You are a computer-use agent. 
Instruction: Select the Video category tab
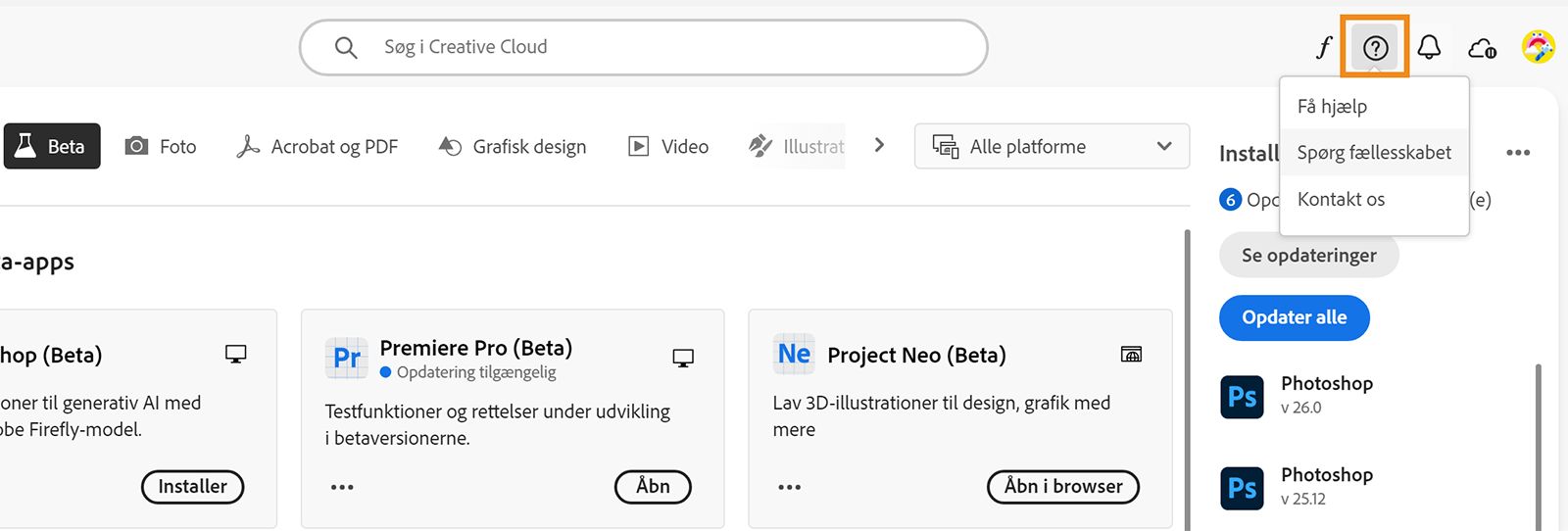click(x=668, y=146)
